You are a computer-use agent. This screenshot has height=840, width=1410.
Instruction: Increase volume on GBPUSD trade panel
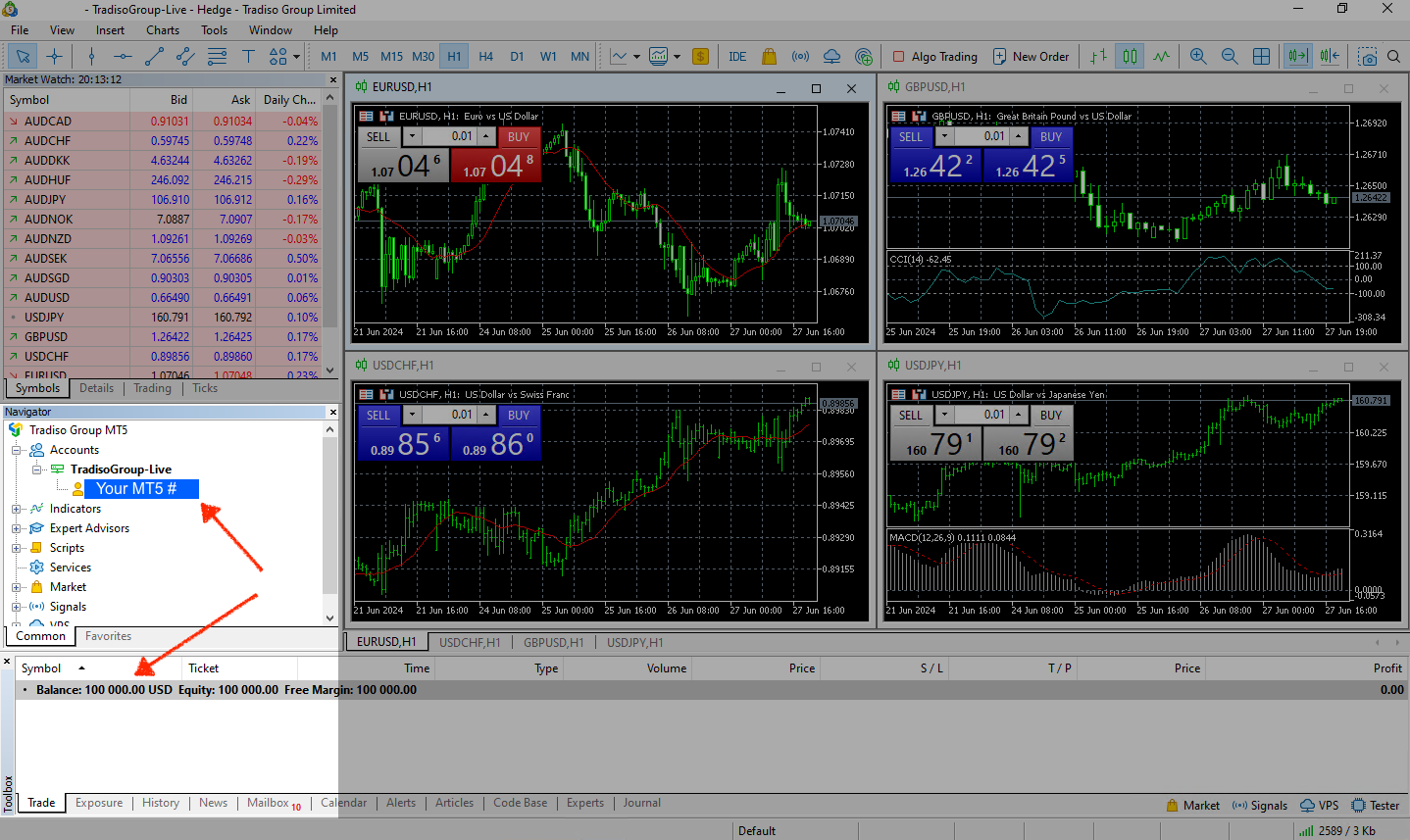coord(1019,137)
